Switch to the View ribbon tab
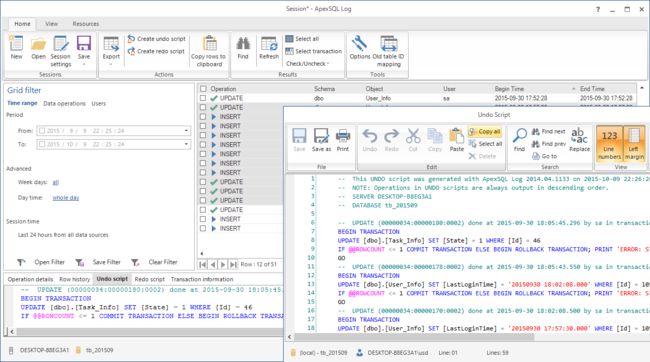Screen dimensions: 650x362 pyautogui.click(x=51, y=24)
